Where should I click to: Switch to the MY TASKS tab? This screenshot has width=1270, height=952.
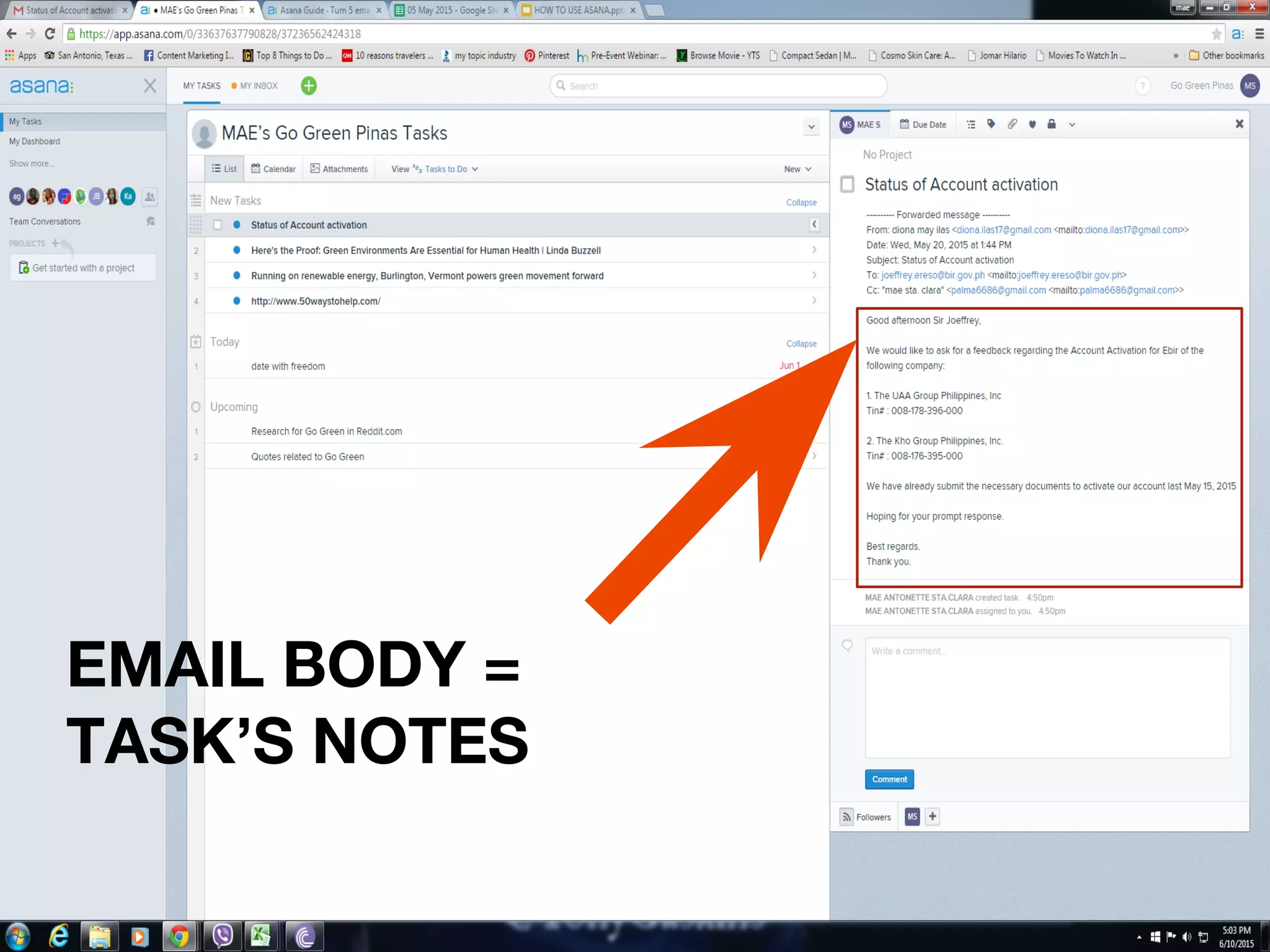pos(202,86)
